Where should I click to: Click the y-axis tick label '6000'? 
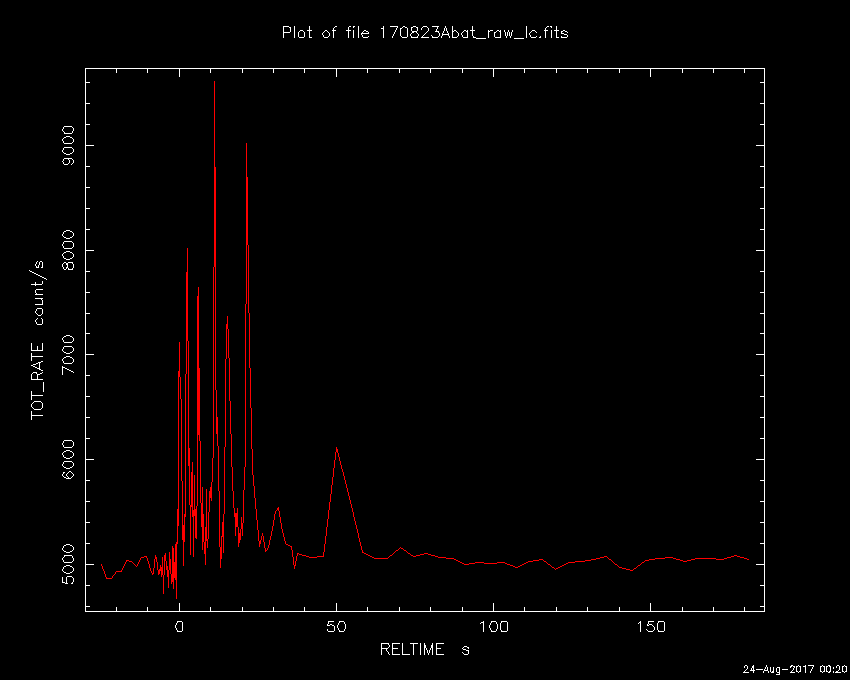69,459
